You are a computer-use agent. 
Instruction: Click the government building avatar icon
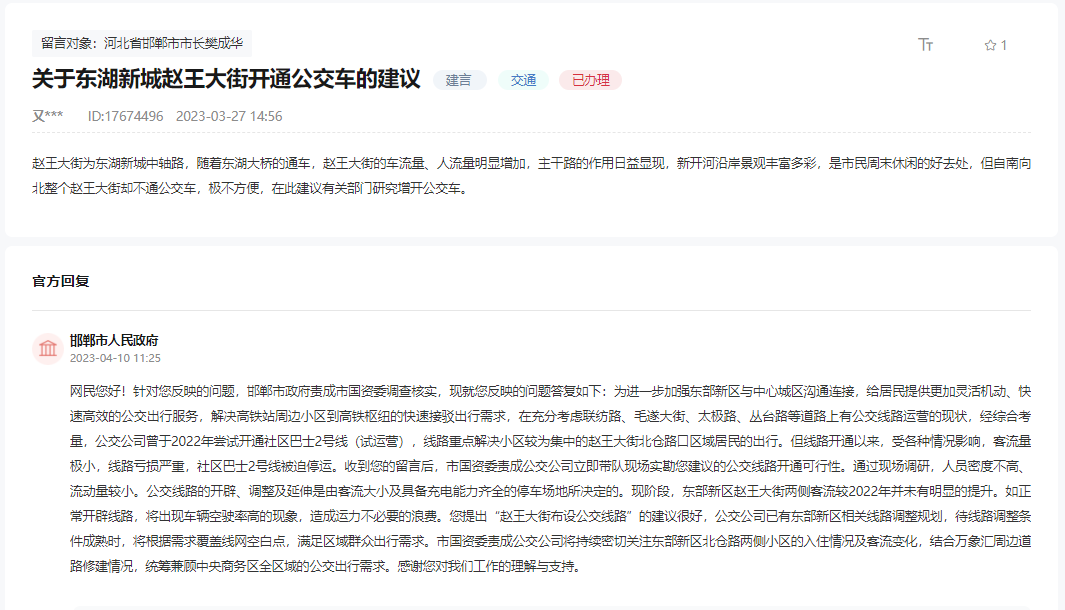pos(48,348)
